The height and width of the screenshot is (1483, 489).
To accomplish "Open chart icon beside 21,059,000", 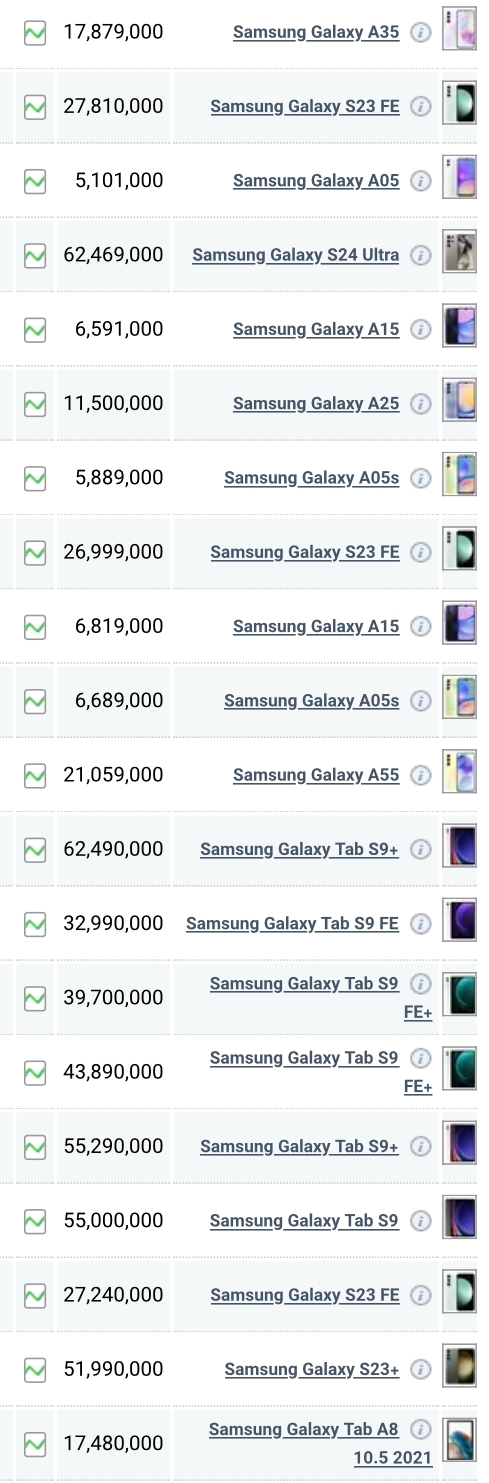I will [x=35, y=775].
